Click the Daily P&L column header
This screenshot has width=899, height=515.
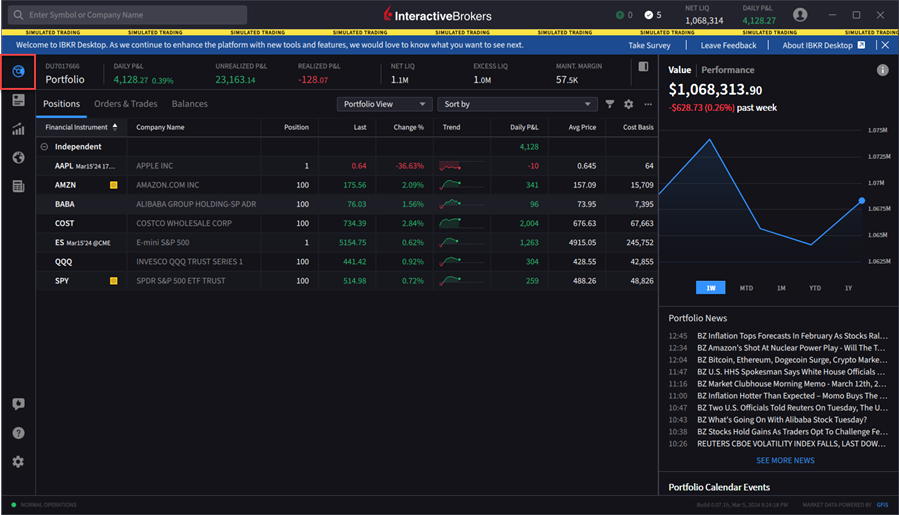[x=524, y=127]
